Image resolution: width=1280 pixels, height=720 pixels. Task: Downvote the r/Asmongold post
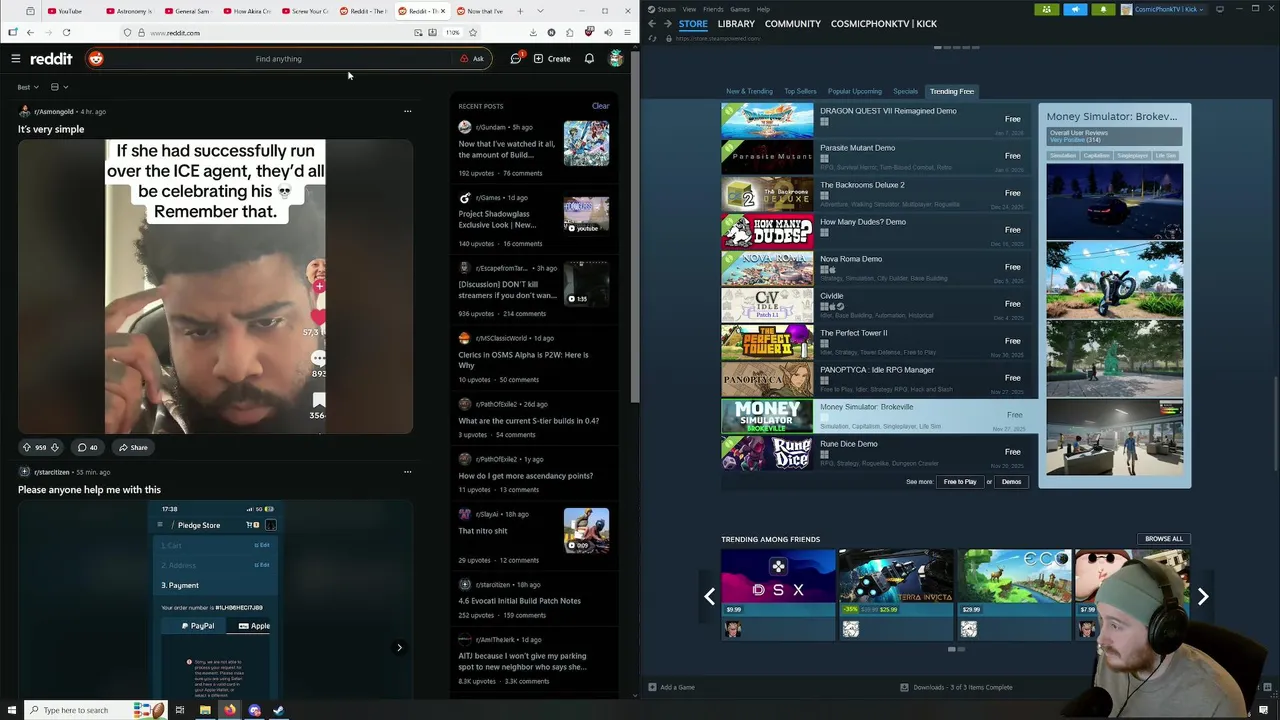55,447
